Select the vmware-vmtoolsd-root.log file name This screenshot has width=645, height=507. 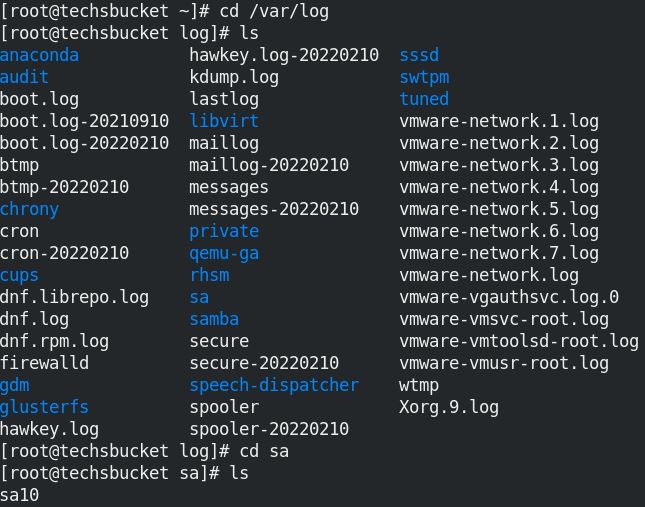click(519, 341)
